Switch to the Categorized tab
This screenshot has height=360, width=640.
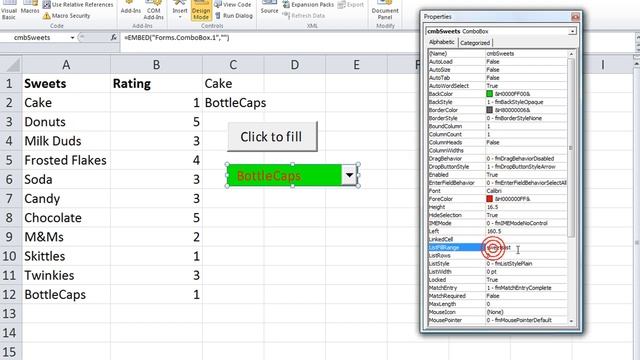(475, 42)
